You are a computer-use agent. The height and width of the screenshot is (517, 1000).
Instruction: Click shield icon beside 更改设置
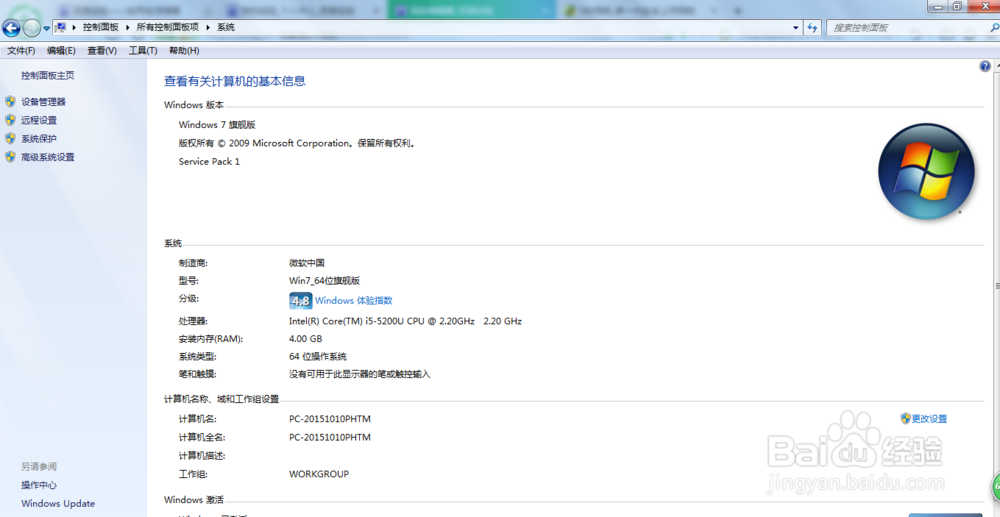(x=906, y=418)
